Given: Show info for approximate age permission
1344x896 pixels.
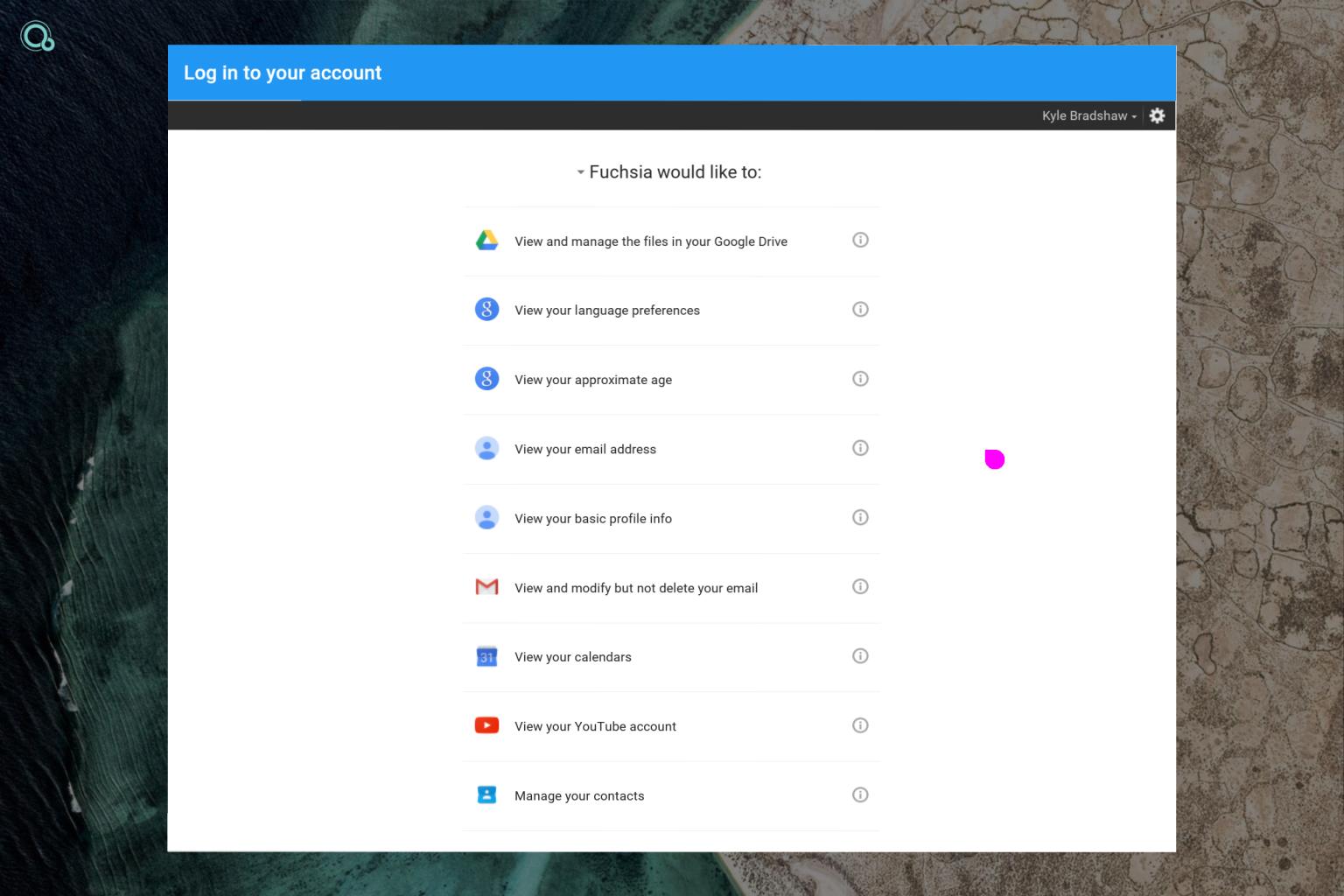Looking at the screenshot, I should (x=860, y=379).
